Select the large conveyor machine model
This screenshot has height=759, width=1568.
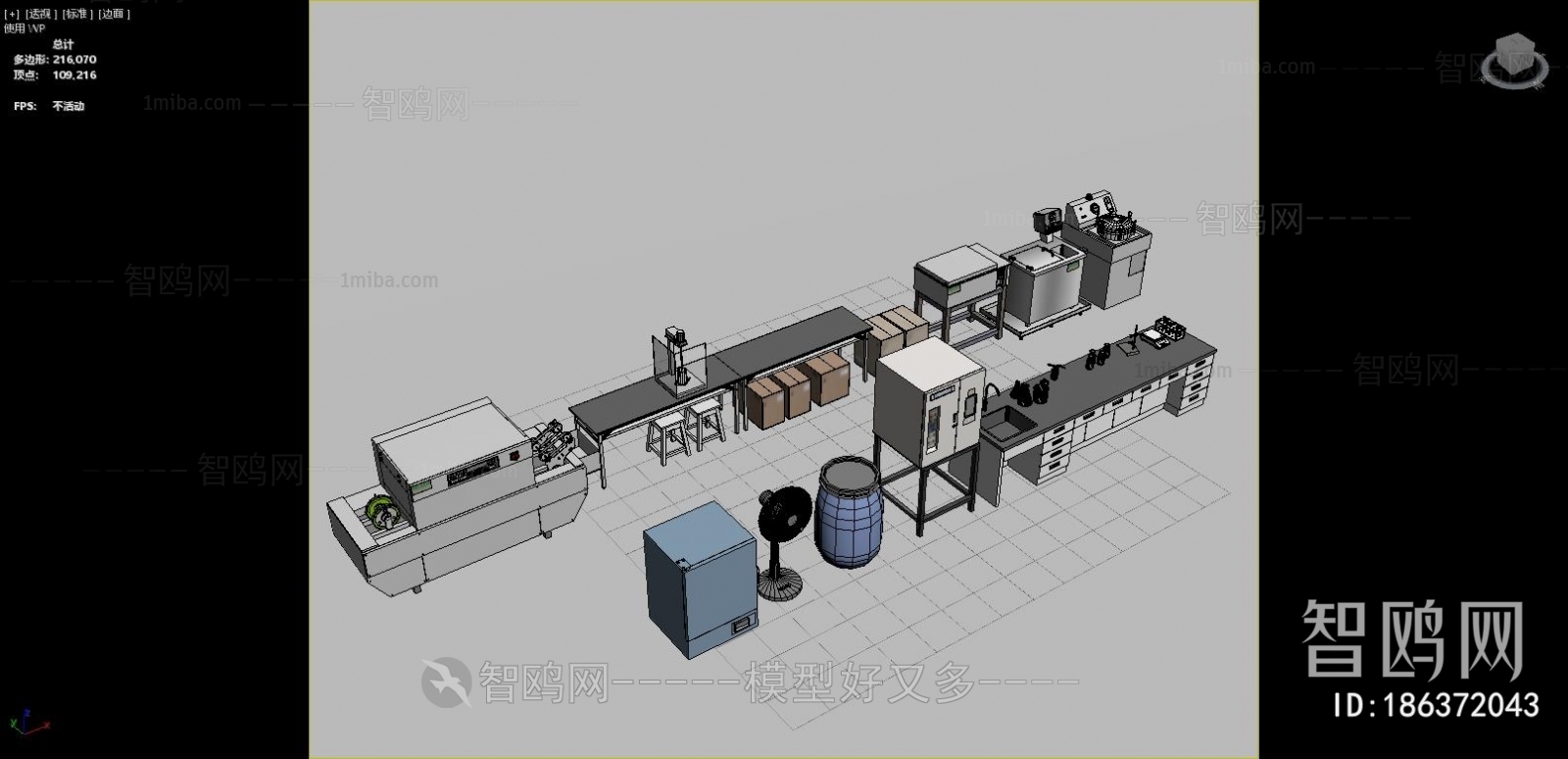point(458,496)
